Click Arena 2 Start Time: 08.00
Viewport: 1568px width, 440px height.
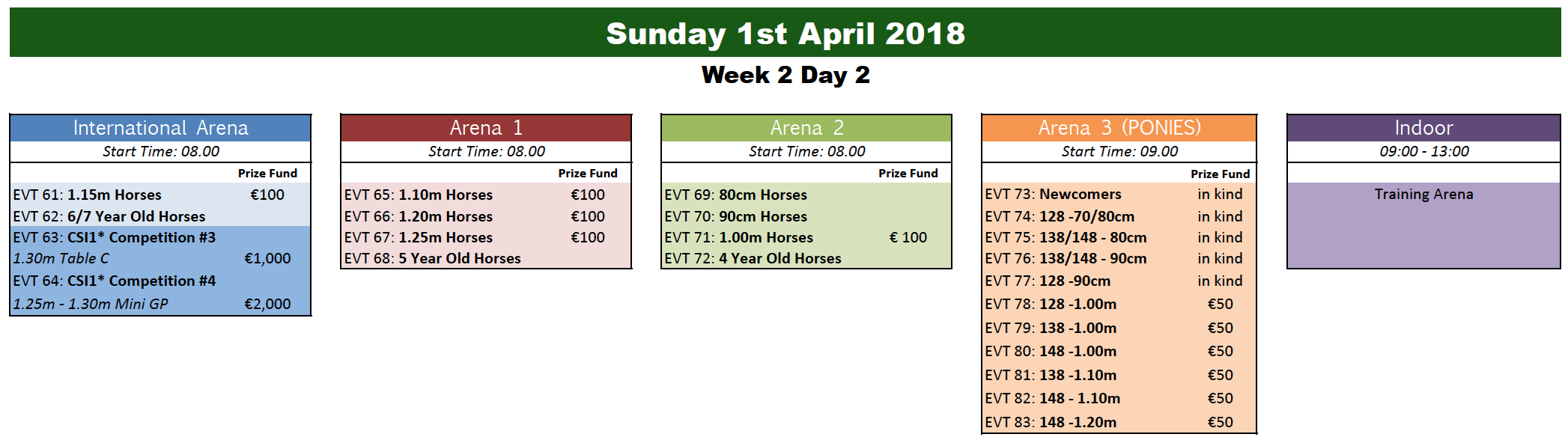pos(806,151)
